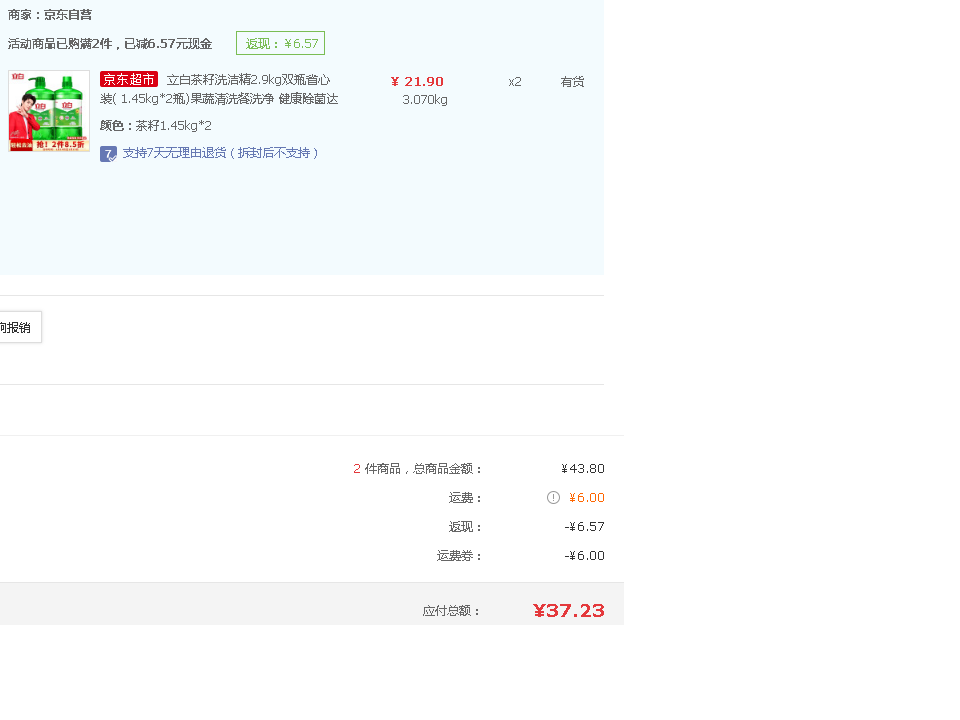Click the orange freight amount ¥6.00

(587, 498)
